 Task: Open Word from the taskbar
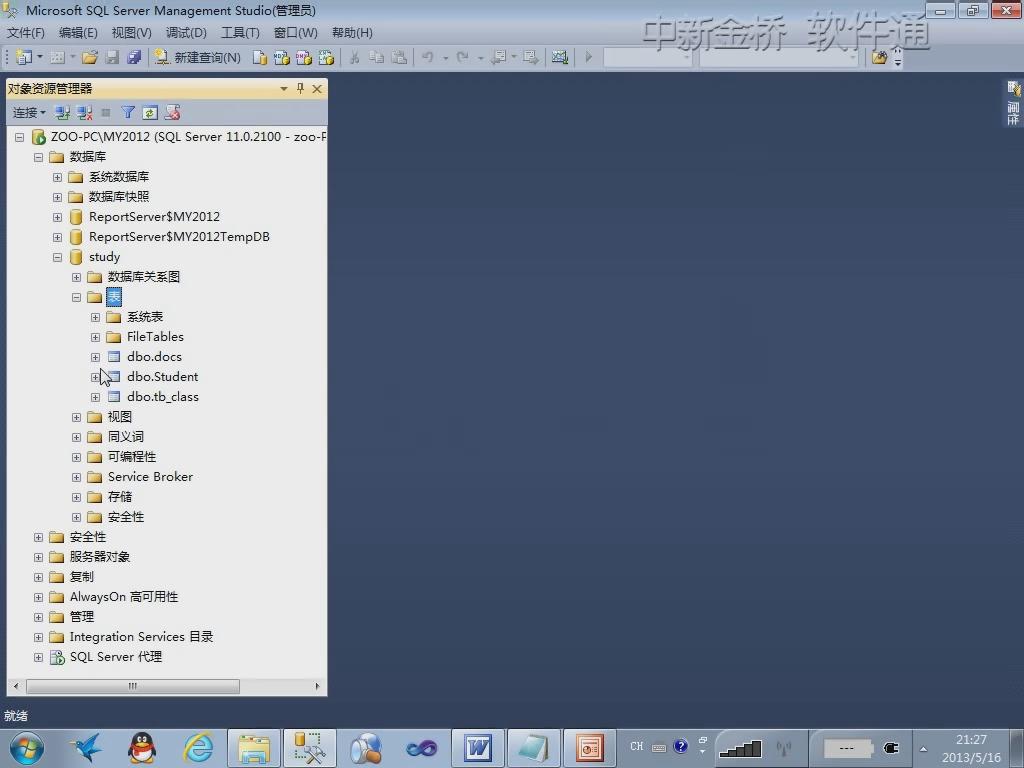coord(478,748)
